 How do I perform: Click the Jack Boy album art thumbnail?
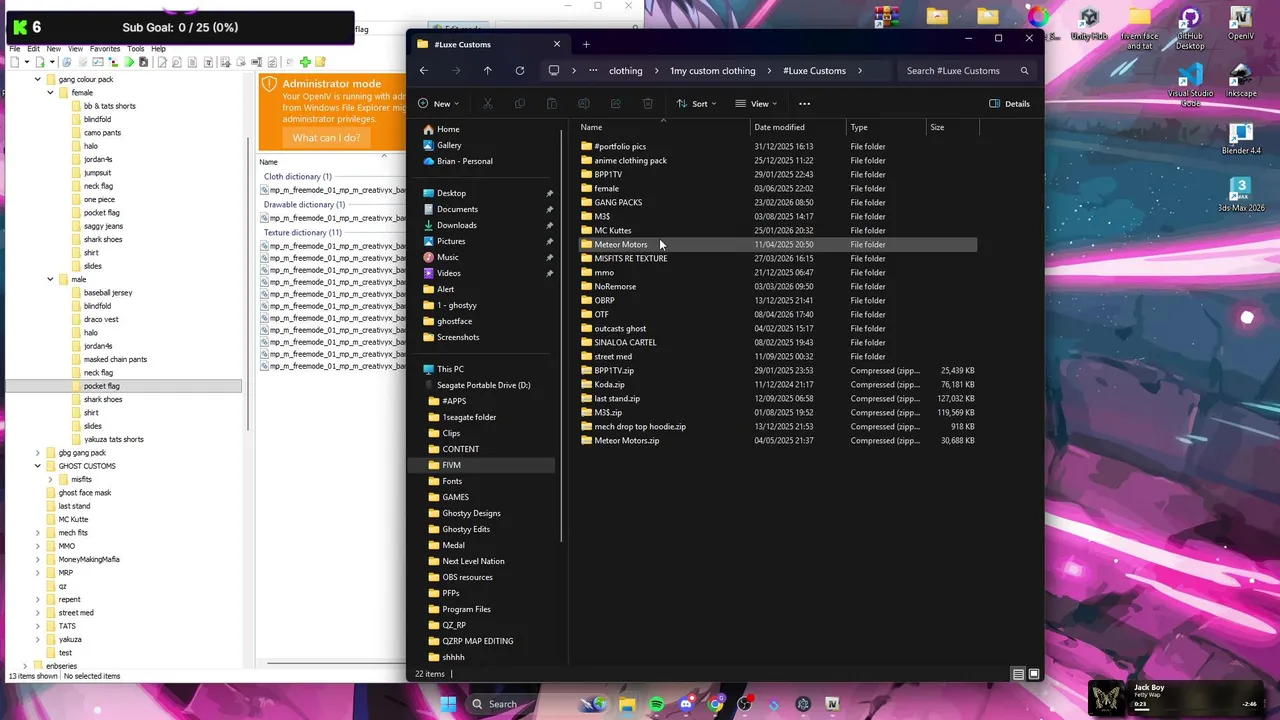coord(1107,698)
